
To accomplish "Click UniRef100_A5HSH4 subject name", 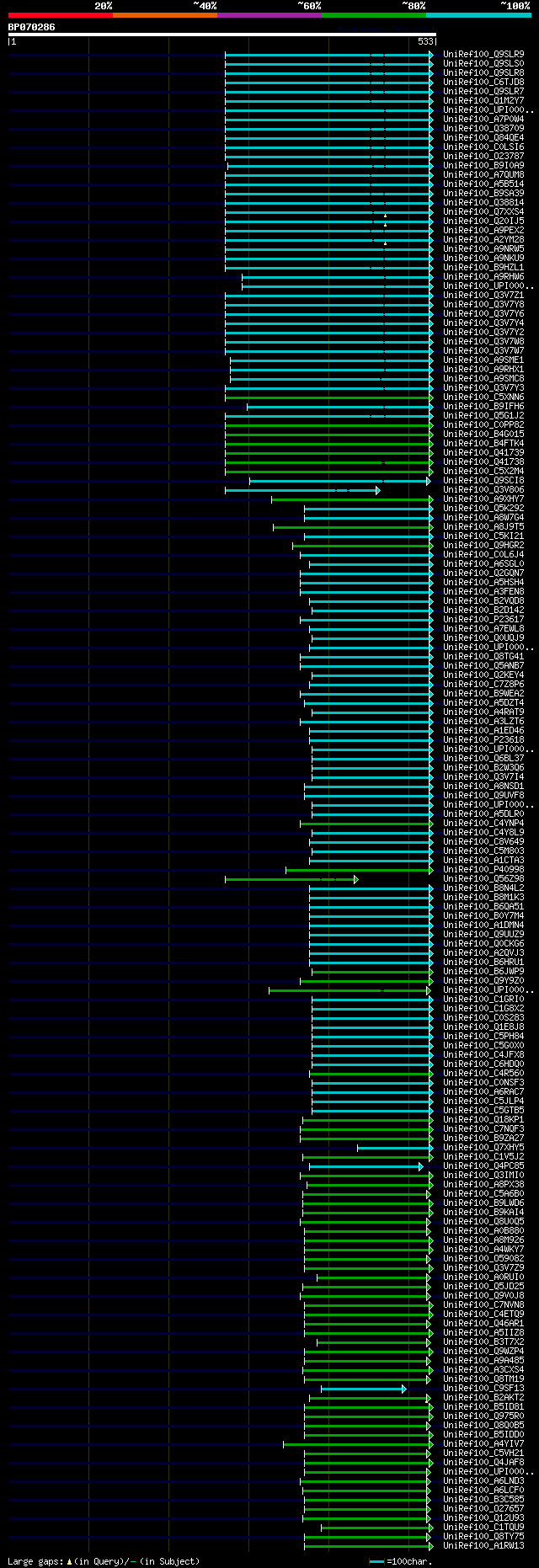I will 483,583.
